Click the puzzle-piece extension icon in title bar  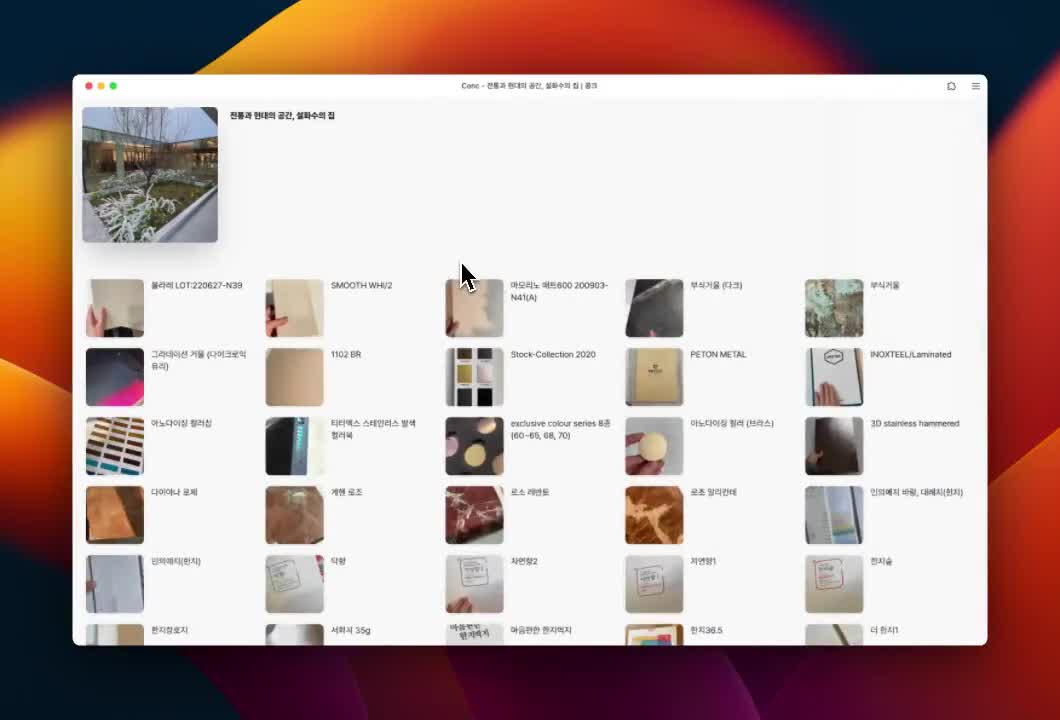point(951,86)
